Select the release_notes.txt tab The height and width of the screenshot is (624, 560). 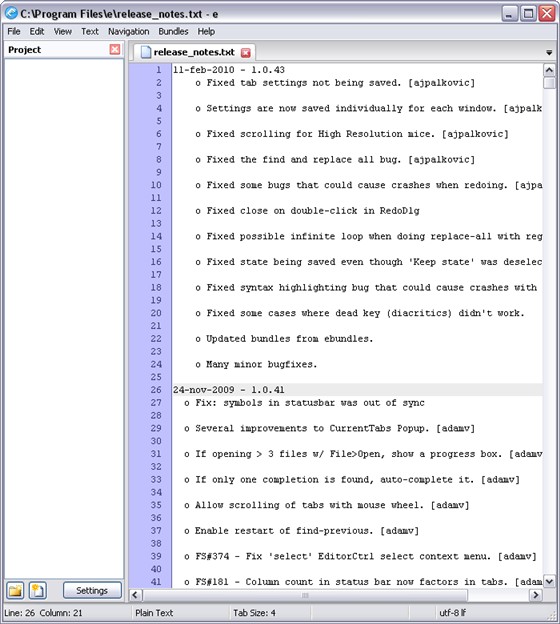click(x=194, y=52)
